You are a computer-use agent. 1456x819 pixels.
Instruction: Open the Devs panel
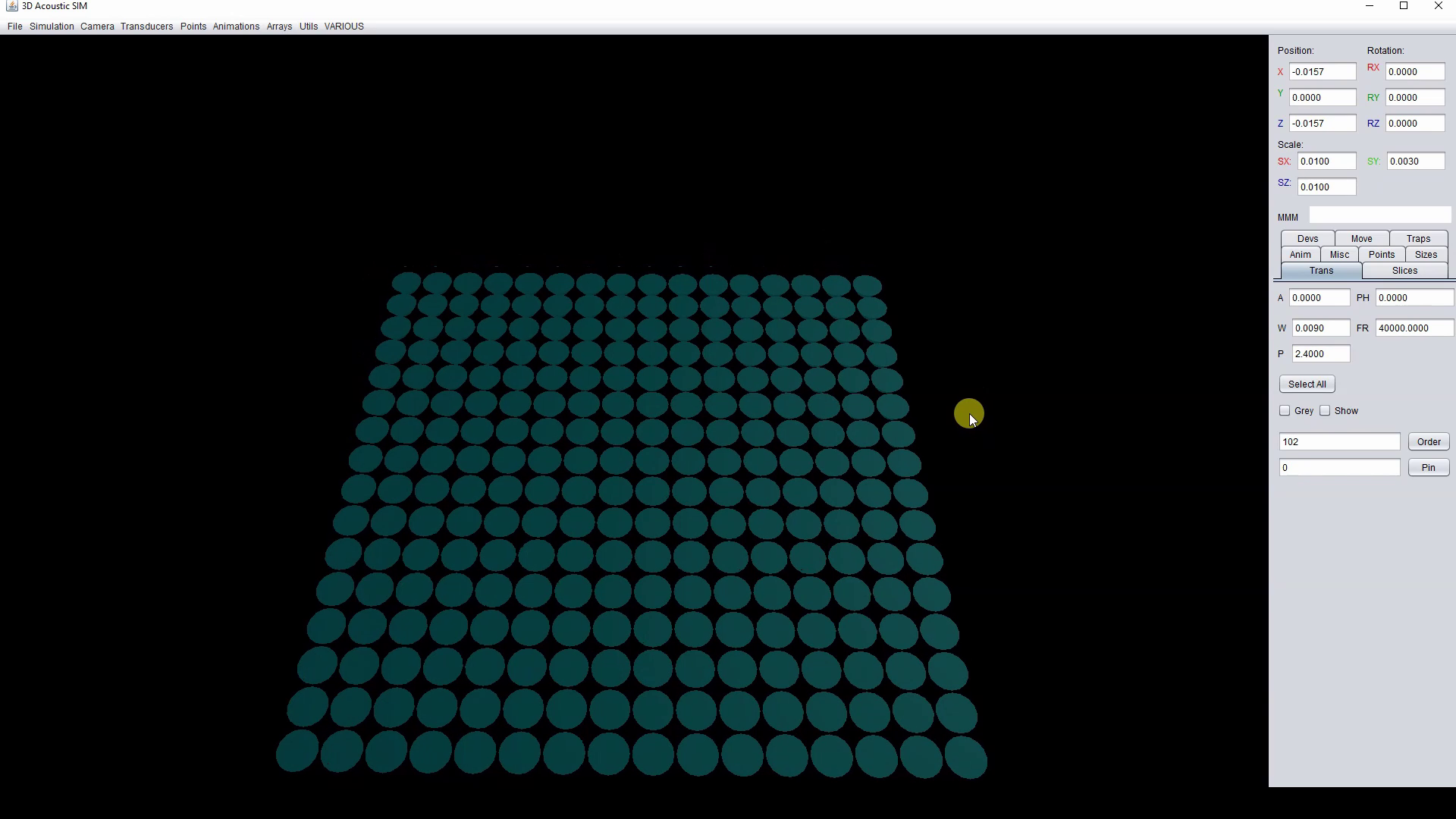tap(1307, 238)
